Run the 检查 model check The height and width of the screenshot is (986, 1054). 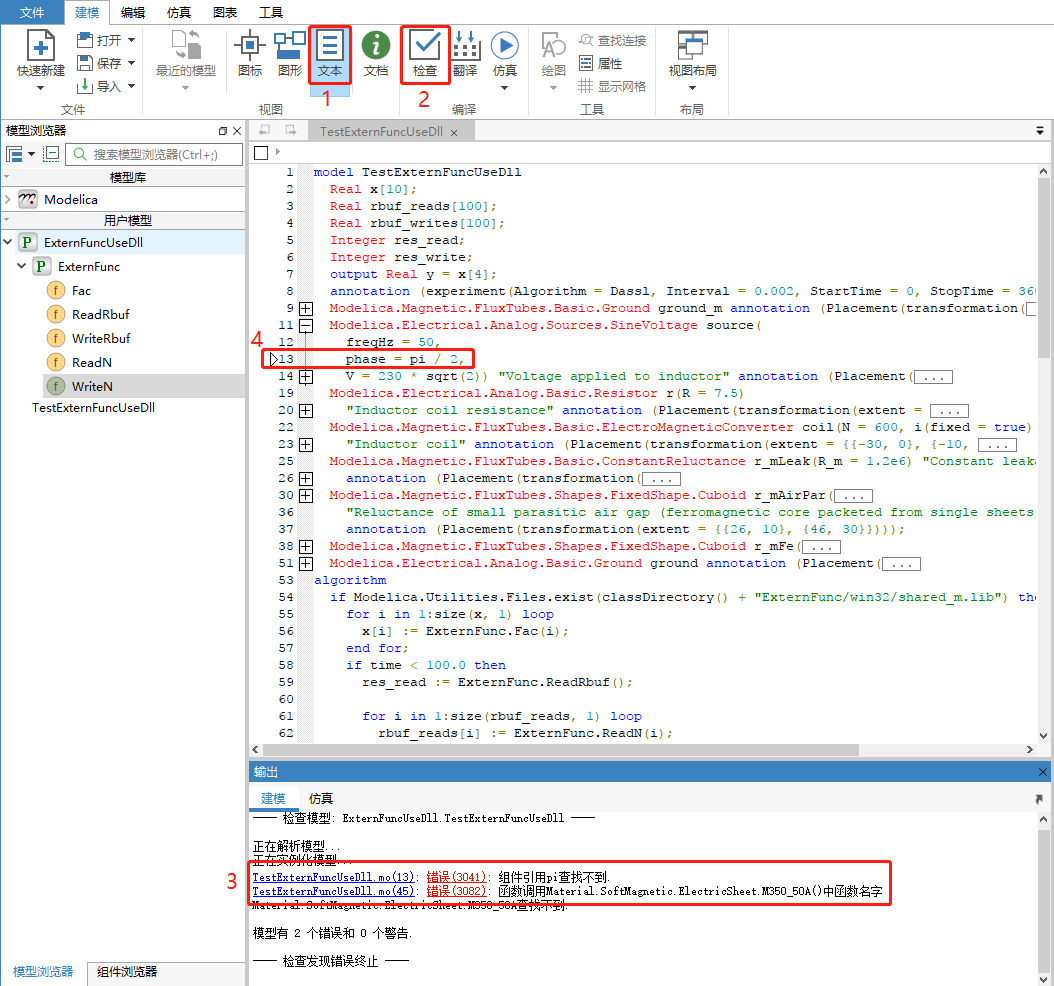point(425,54)
